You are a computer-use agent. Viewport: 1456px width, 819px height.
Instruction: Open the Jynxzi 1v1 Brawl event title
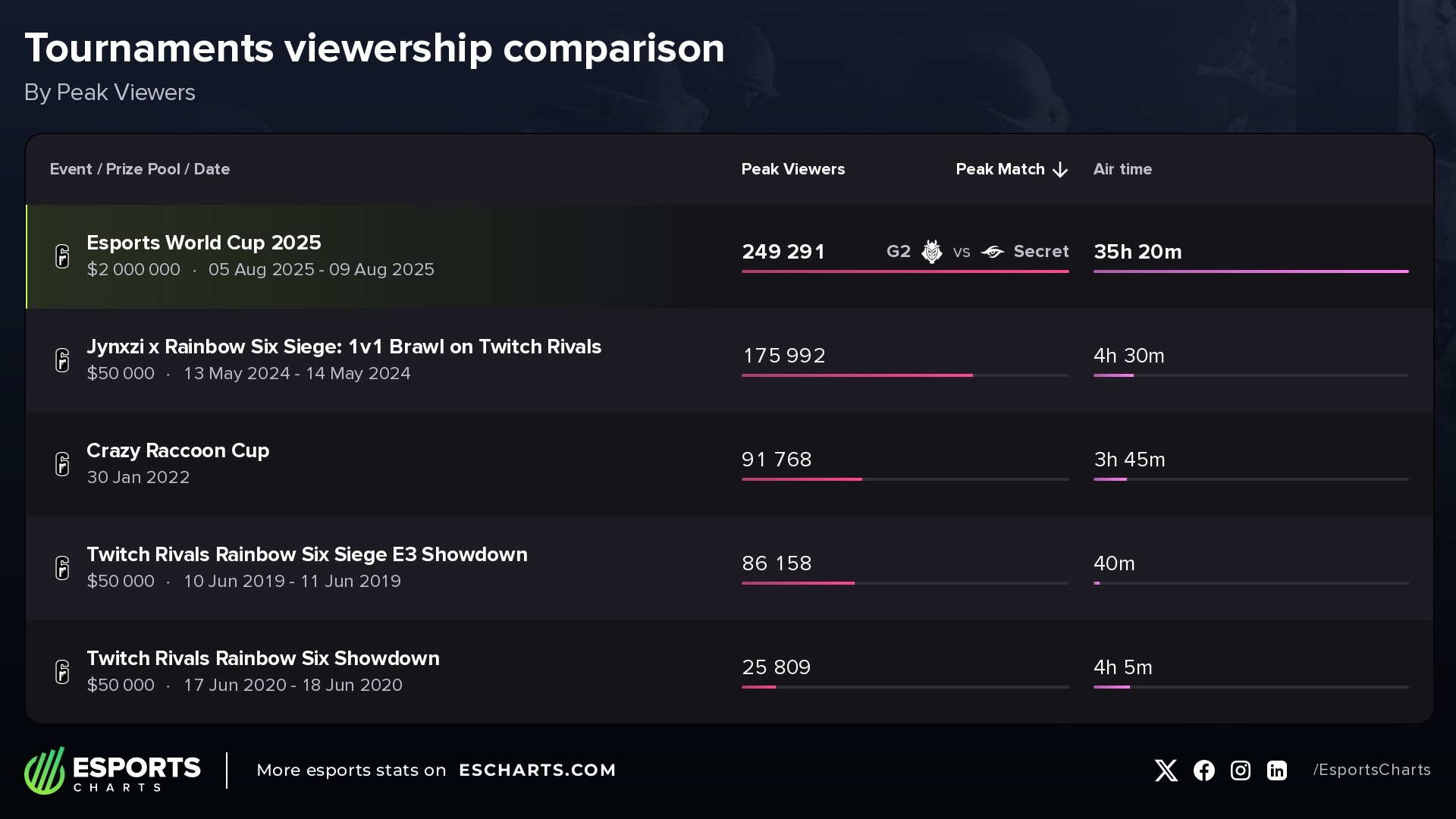coord(344,347)
